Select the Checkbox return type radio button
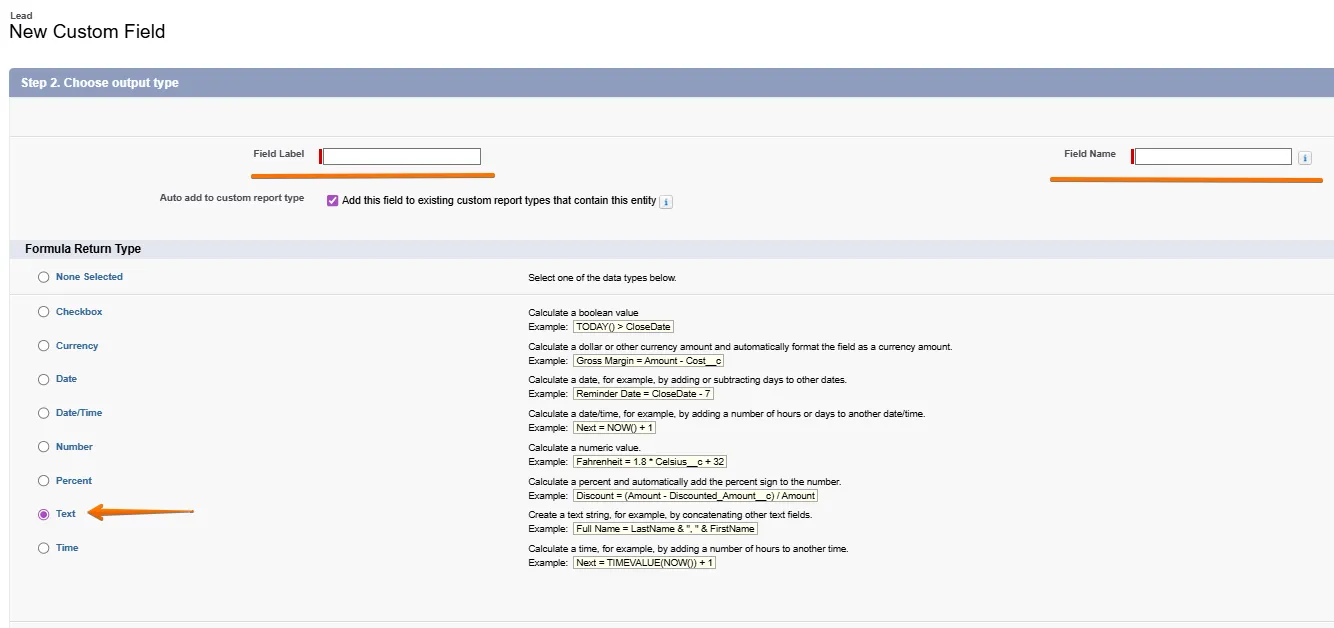The image size is (1334, 628). point(43,312)
